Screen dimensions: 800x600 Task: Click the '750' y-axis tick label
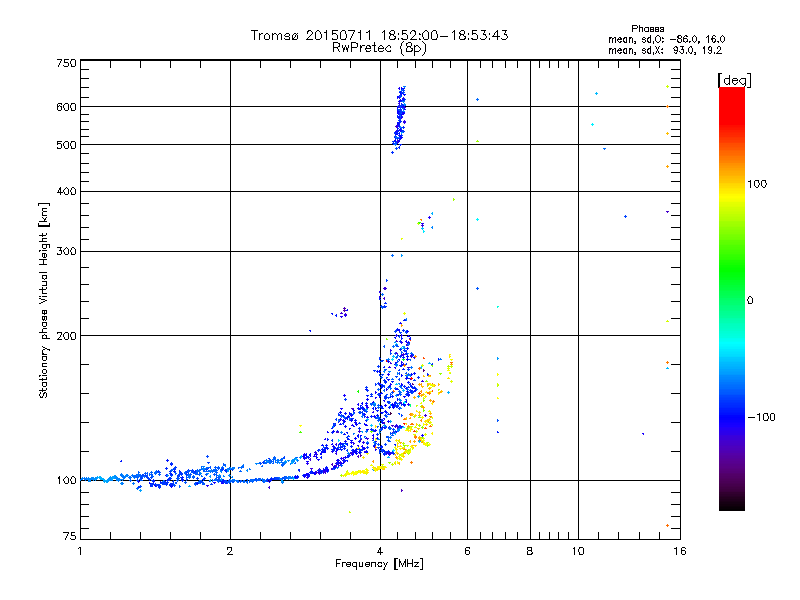(66, 63)
